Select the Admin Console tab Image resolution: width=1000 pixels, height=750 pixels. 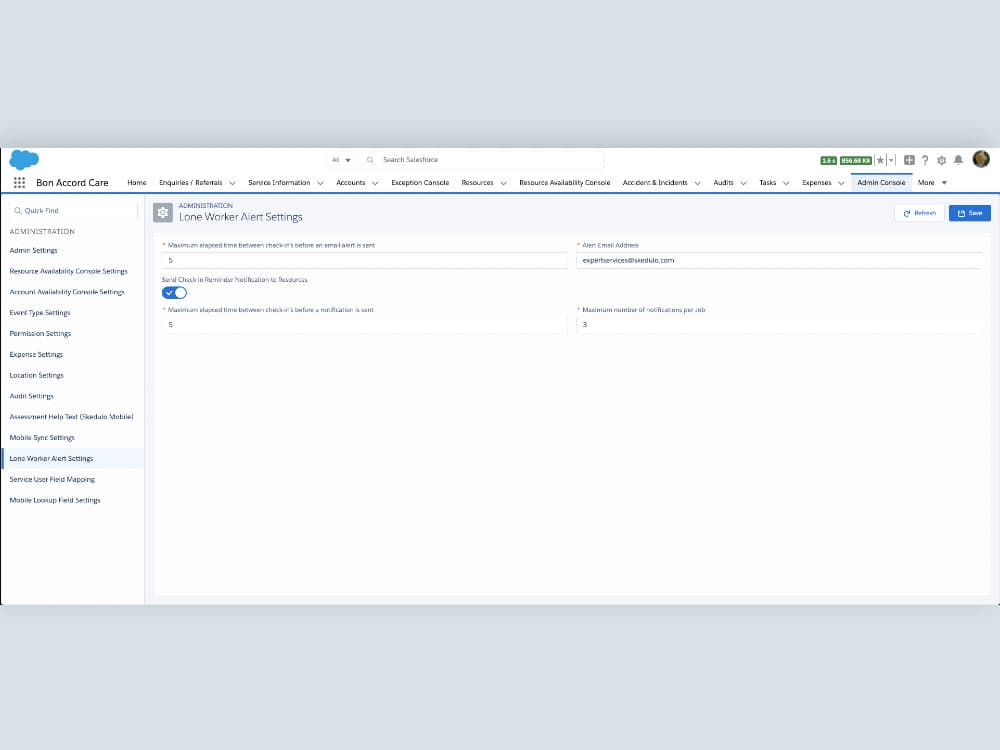tap(881, 182)
